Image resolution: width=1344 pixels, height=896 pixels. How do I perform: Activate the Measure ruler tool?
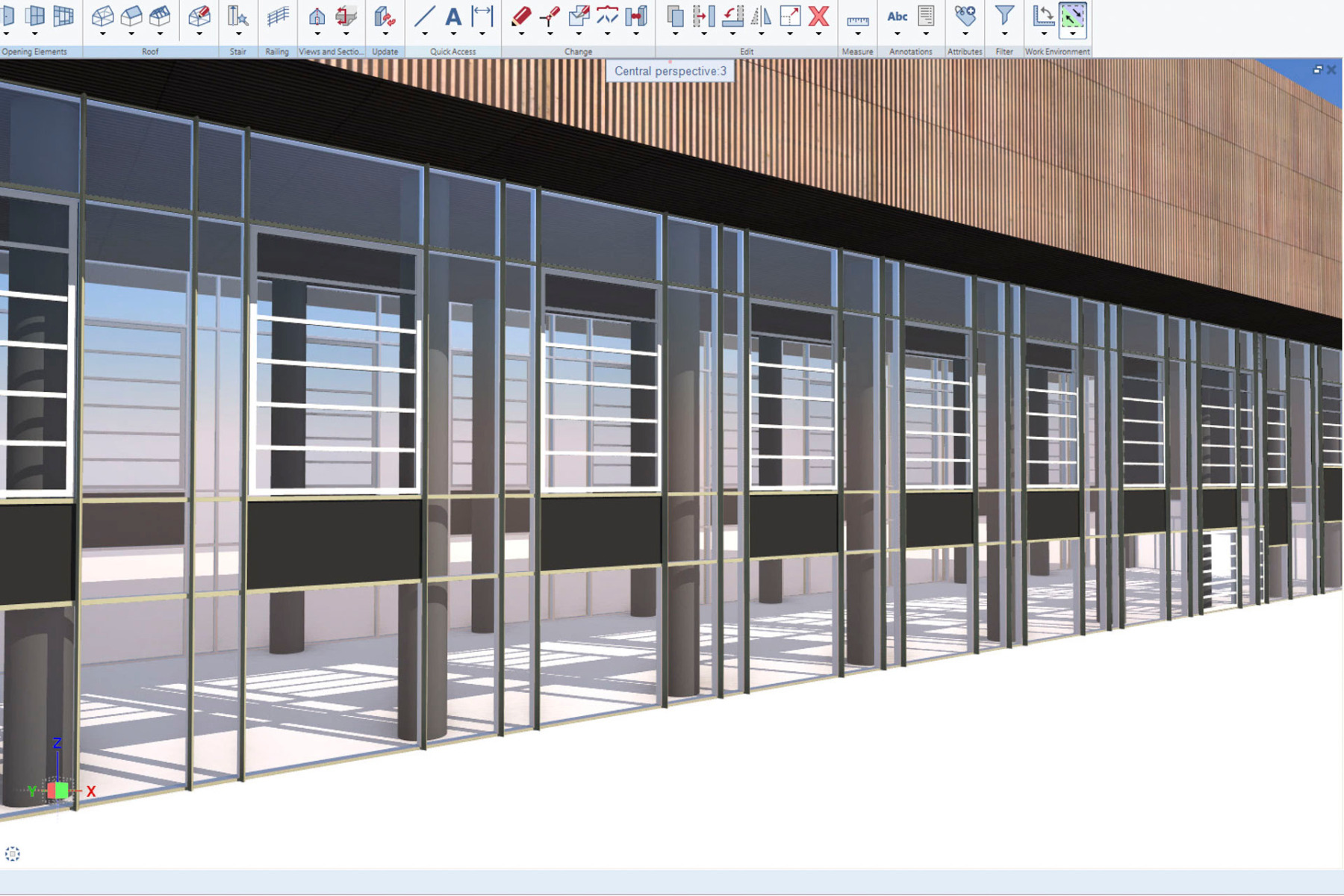(x=857, y=20)
